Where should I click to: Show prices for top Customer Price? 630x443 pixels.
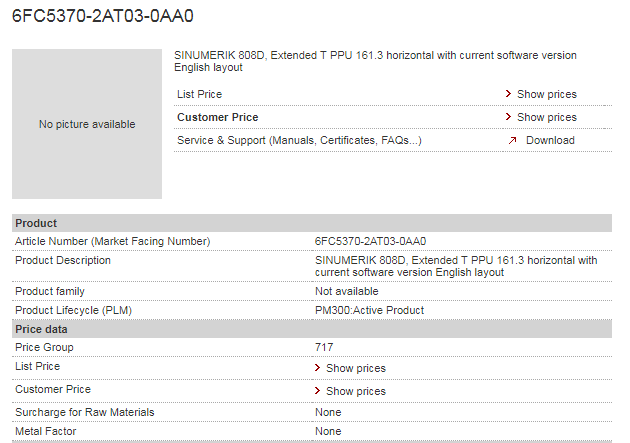546,117
